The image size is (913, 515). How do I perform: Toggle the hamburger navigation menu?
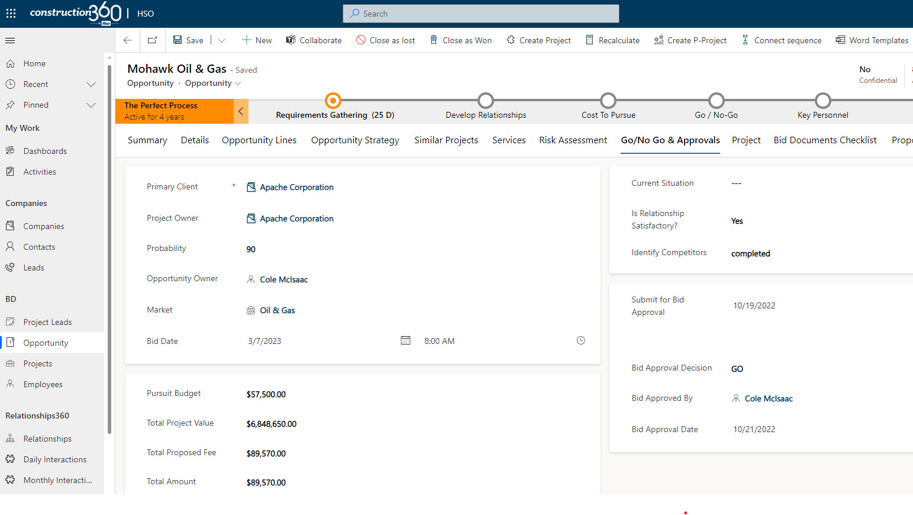coord(10,40)
